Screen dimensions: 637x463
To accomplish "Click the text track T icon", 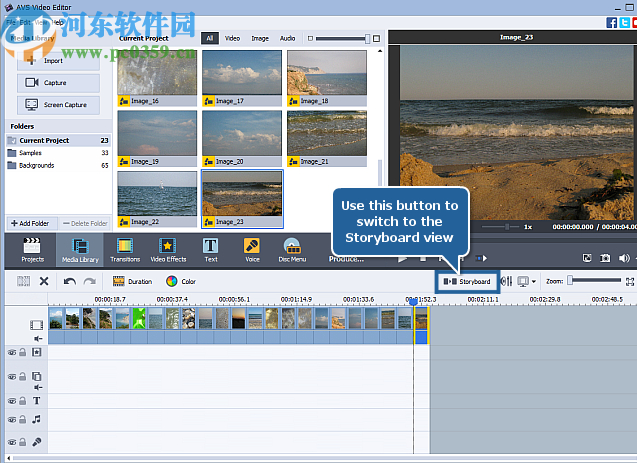I will pos(37,401).
